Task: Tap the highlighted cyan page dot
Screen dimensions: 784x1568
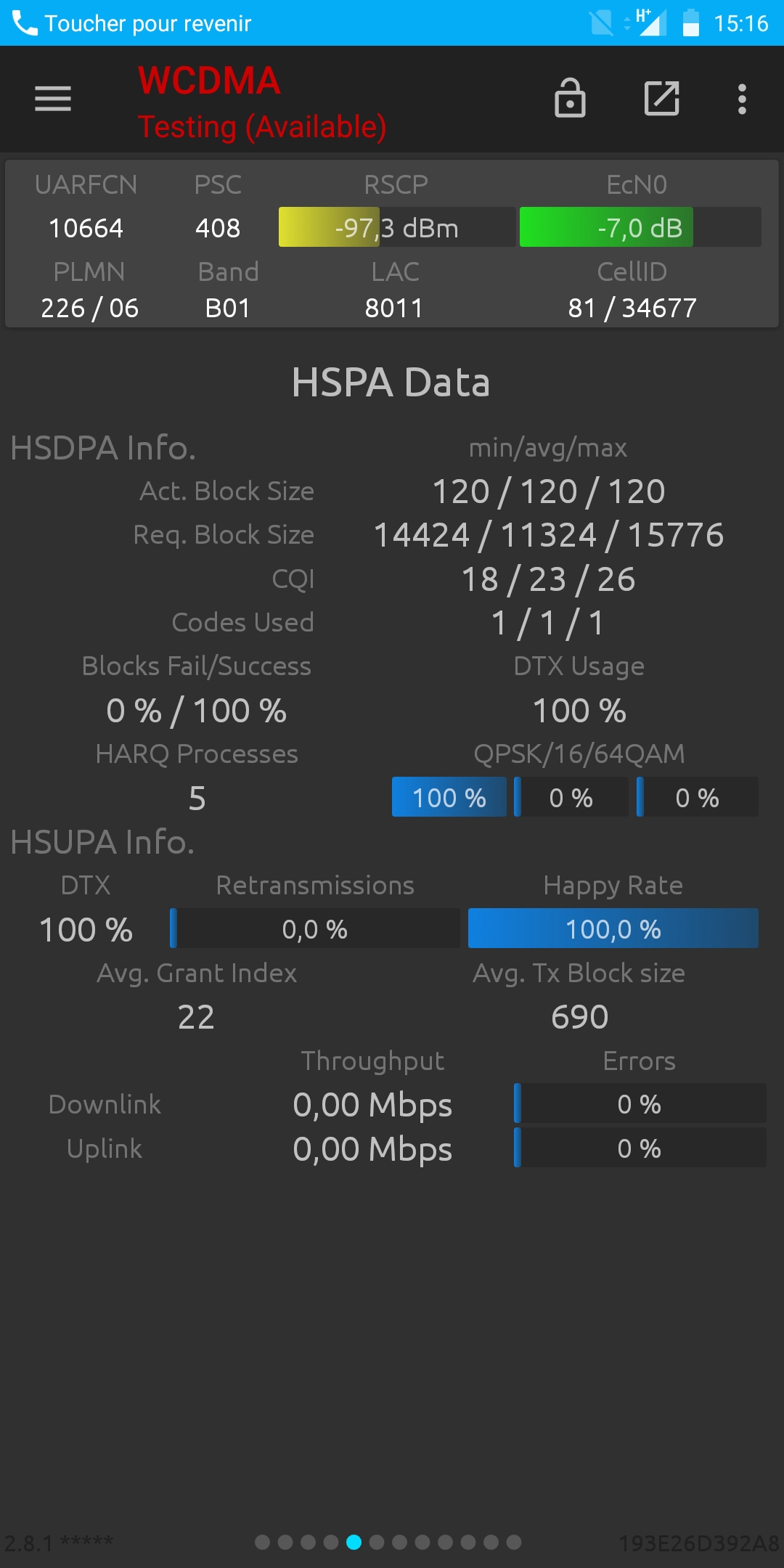Action: tap(354, 1542)
